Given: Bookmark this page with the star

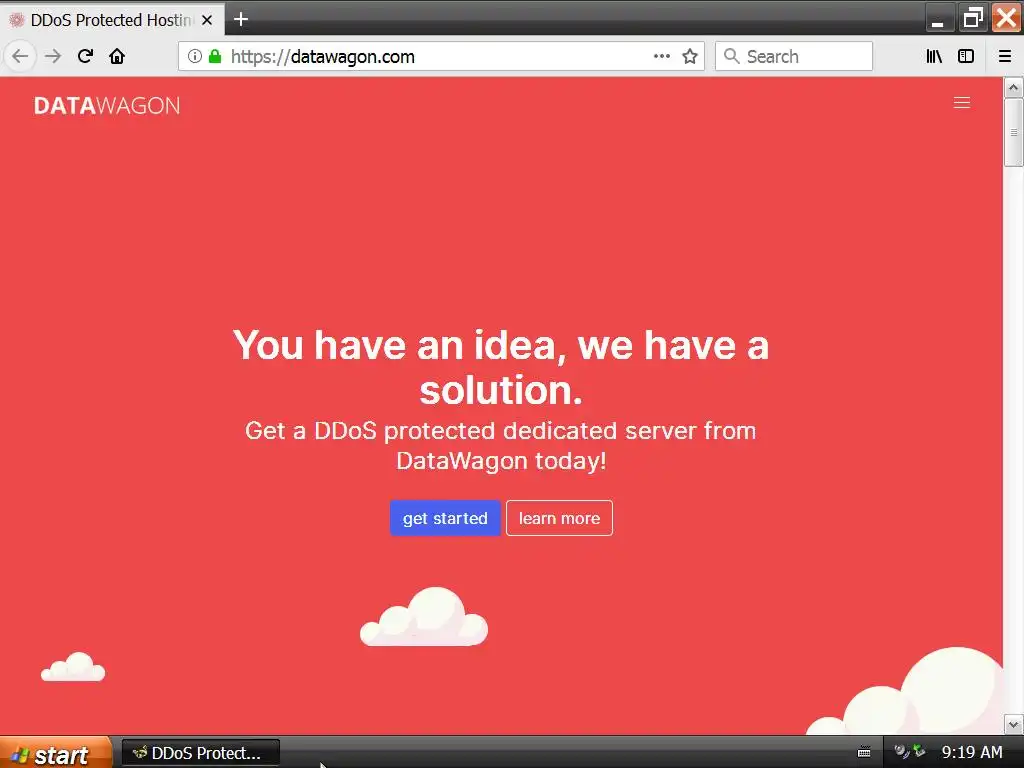Looking at the screenshot, I should point(690,56).
